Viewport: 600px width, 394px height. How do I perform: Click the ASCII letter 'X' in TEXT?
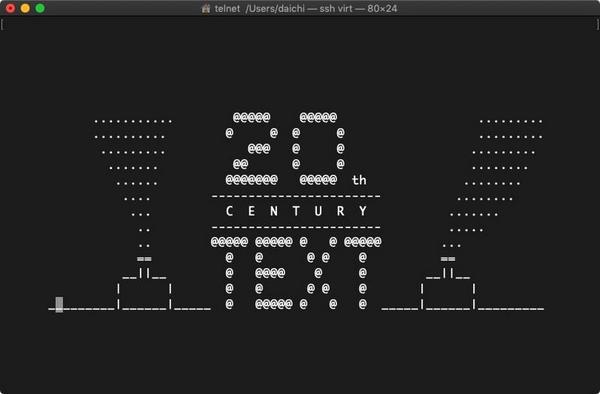pyautogui.click(x=318, y=273)
